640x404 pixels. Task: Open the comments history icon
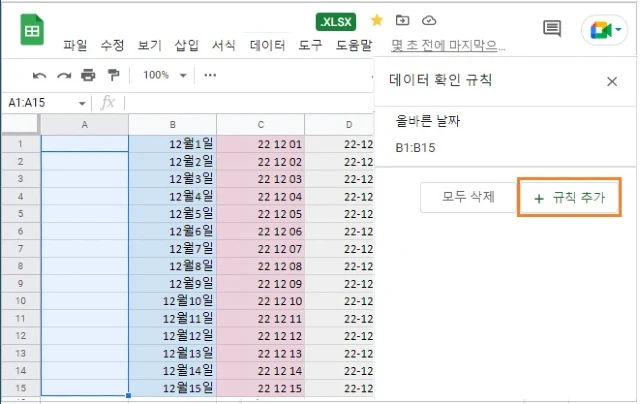pyautogui.click(x=552, y=29)
